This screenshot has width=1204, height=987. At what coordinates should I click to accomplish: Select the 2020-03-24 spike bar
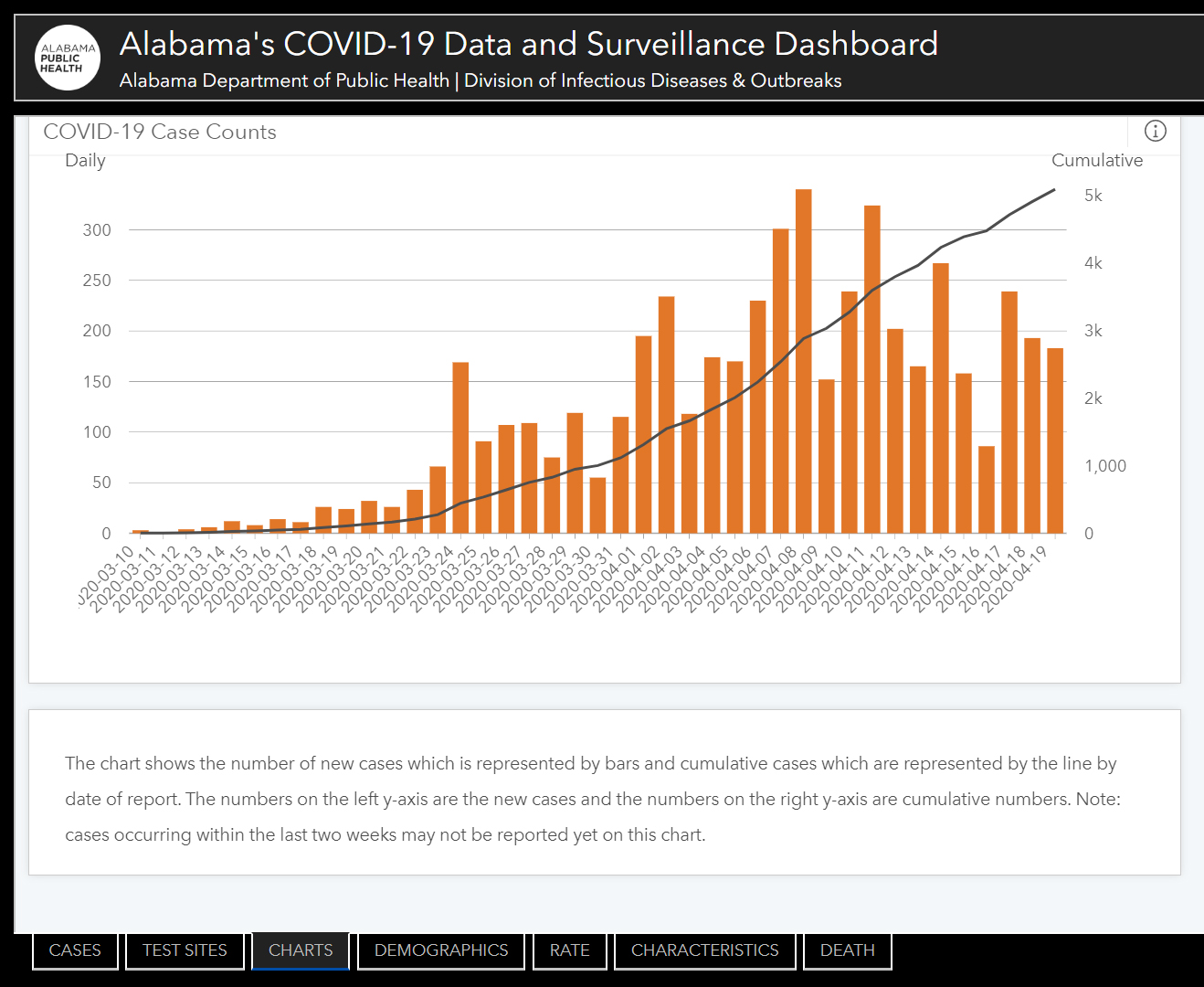tap(460, 448)
